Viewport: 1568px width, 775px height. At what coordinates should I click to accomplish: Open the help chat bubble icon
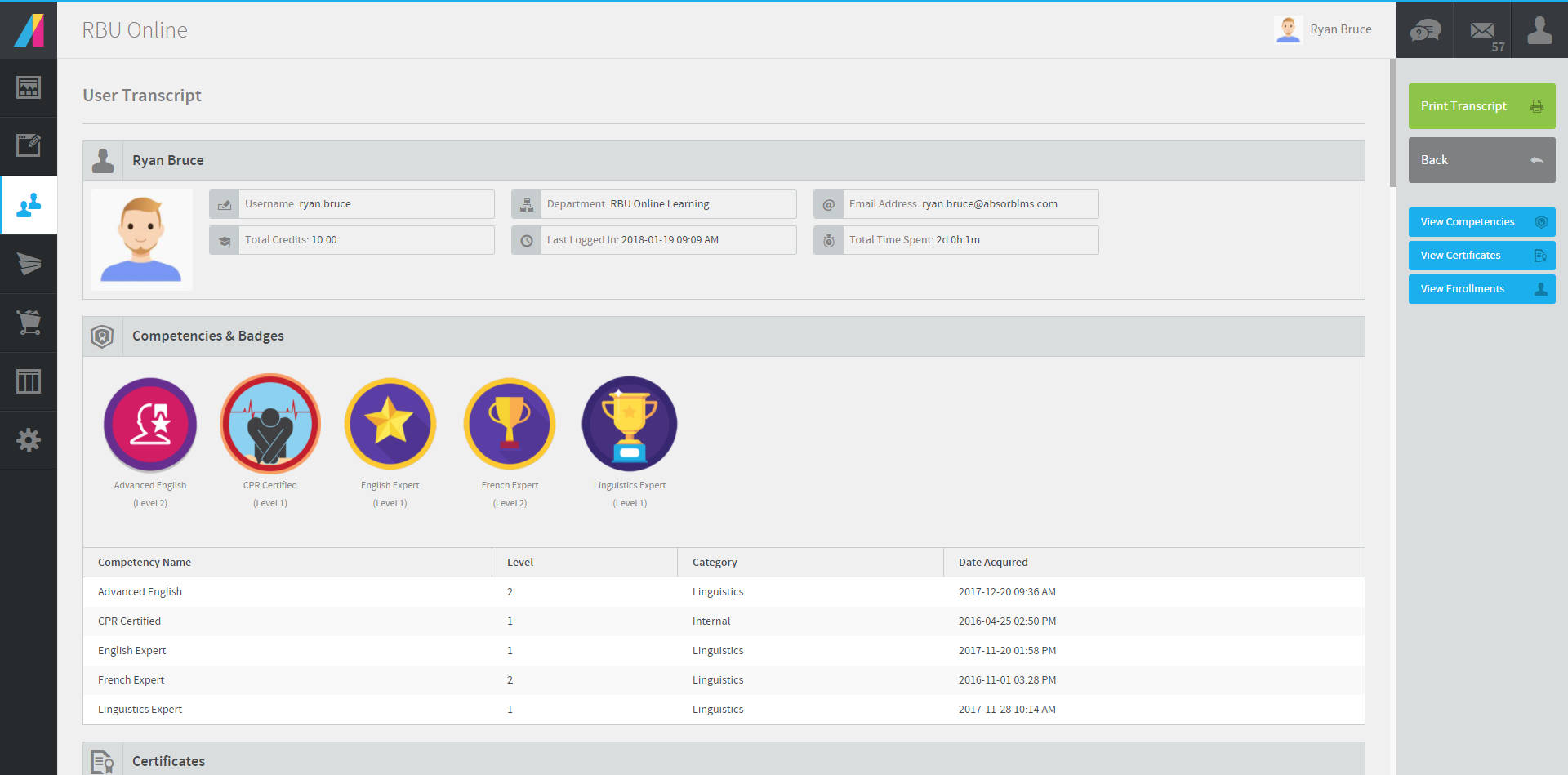coord(1425,30)
